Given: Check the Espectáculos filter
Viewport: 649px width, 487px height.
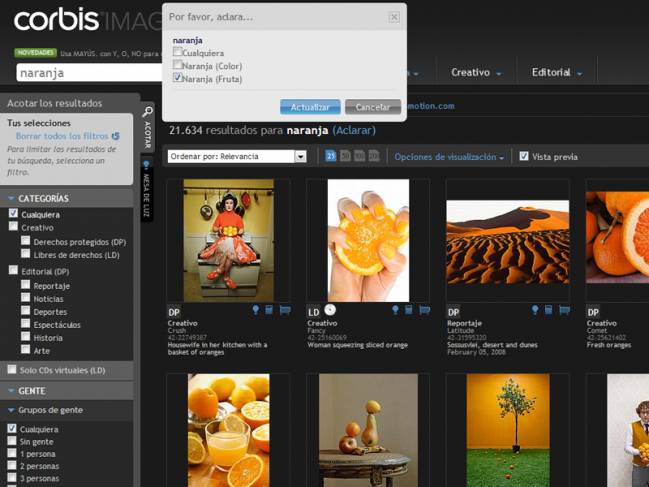Looking at the screenshot, I should click(x=26, y=323).
